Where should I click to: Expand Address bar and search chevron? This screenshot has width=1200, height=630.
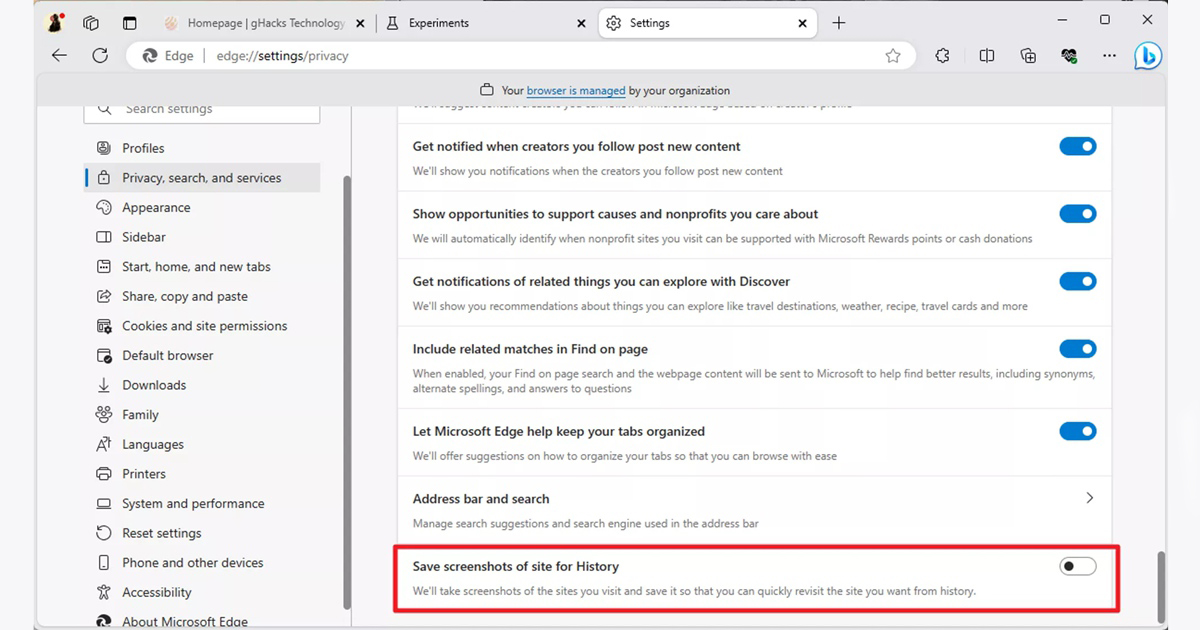[x=1089, y=498]
